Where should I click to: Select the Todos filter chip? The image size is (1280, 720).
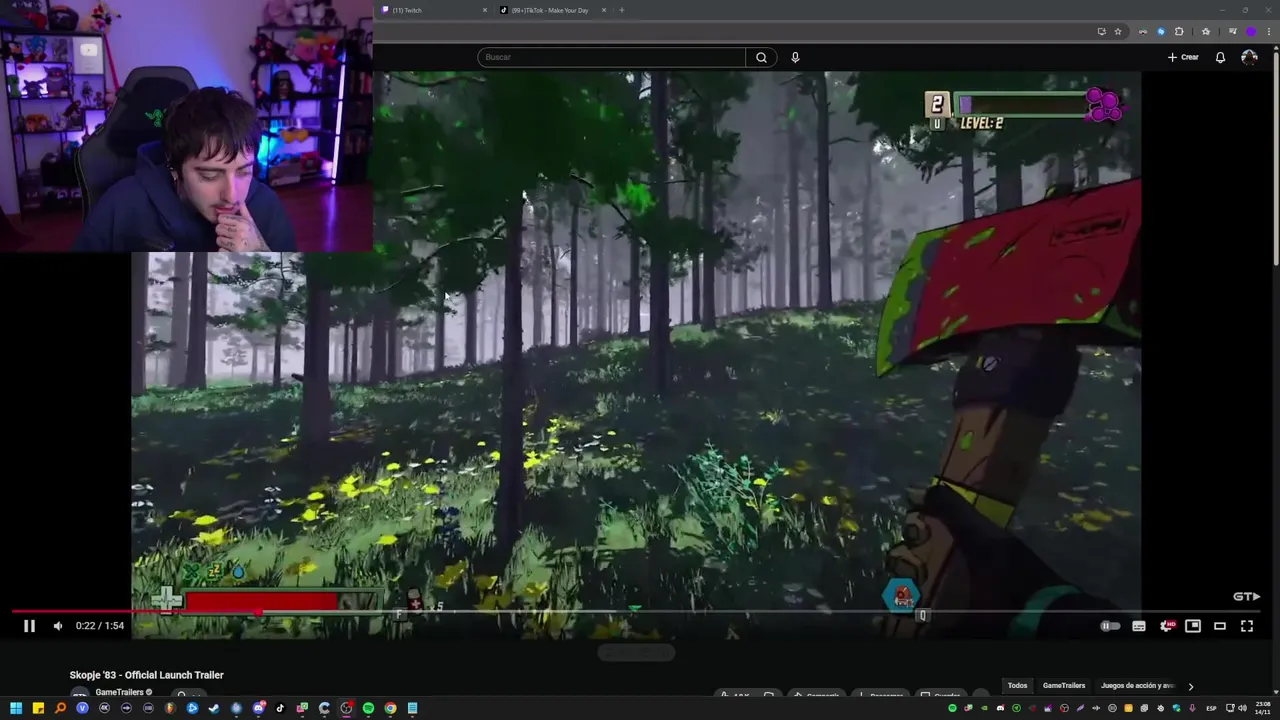click(1017, 686)
